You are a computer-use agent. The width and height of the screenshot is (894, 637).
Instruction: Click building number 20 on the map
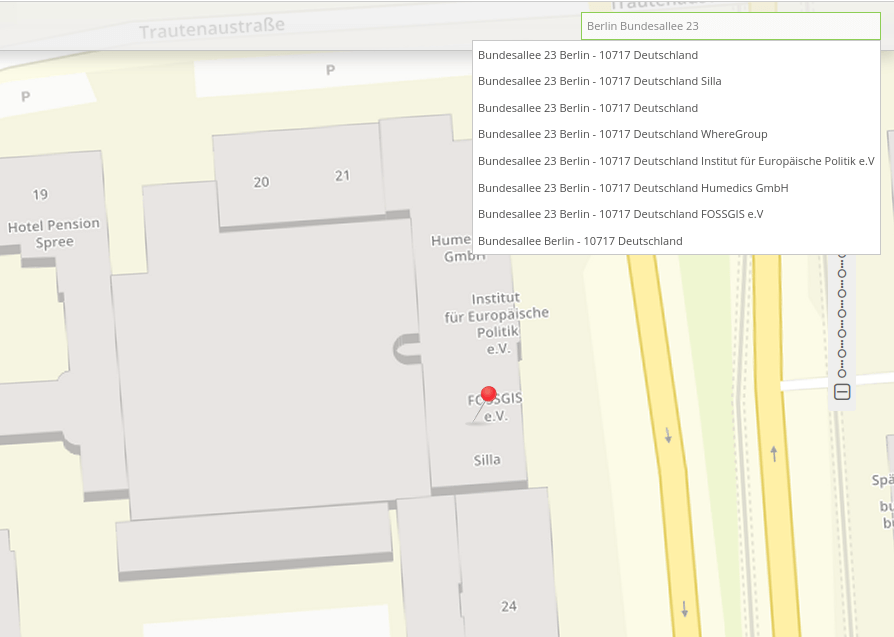[261, 182]
